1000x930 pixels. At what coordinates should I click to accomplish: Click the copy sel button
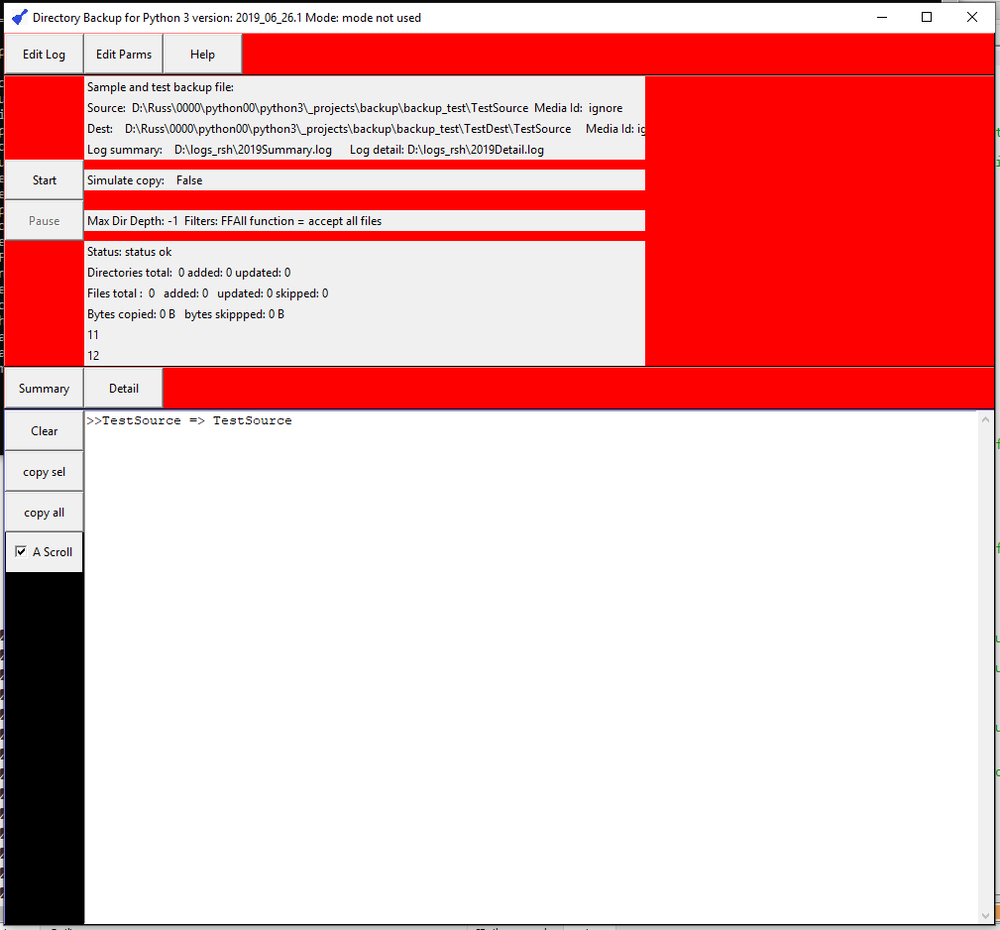(x=43, y=471)
